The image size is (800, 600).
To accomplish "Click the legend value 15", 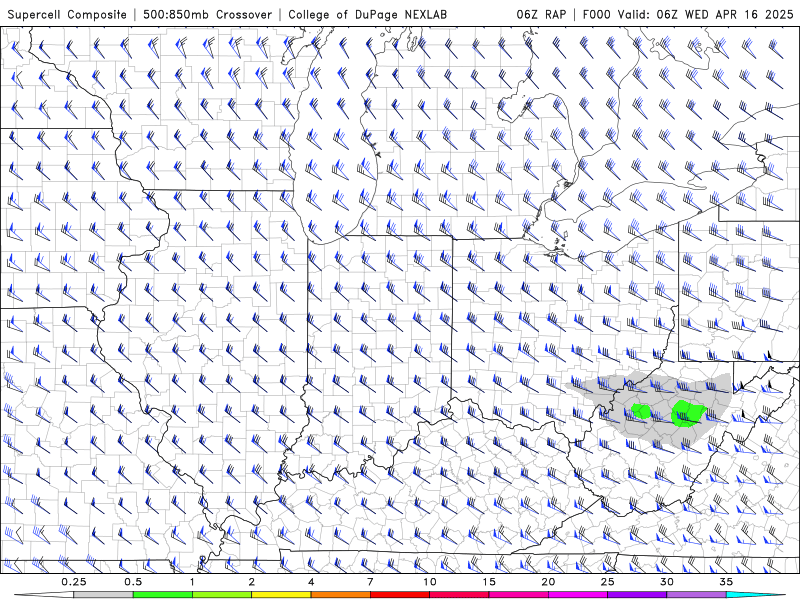I will 489,582.
